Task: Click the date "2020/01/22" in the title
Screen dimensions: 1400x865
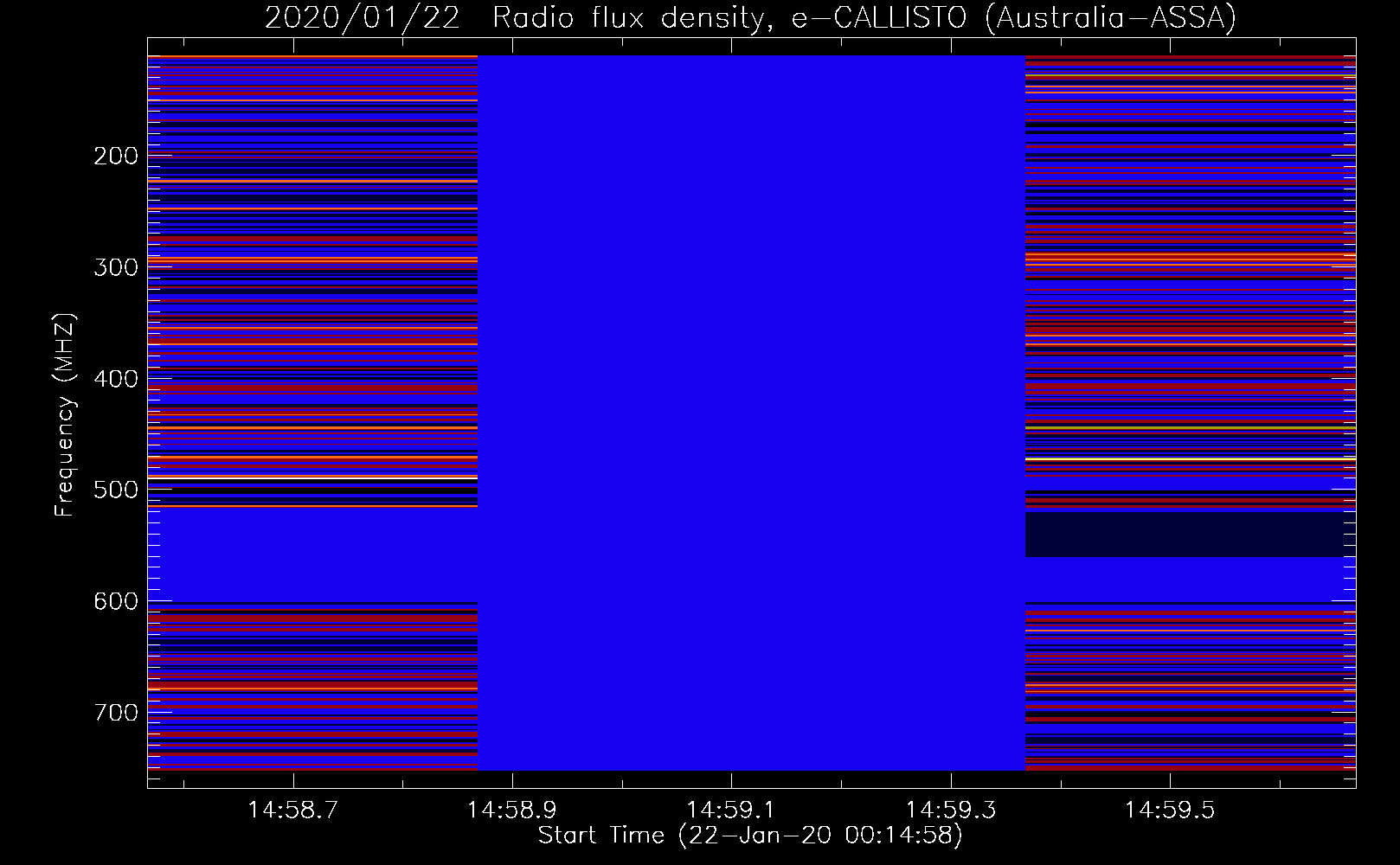Action: point(363,18)
